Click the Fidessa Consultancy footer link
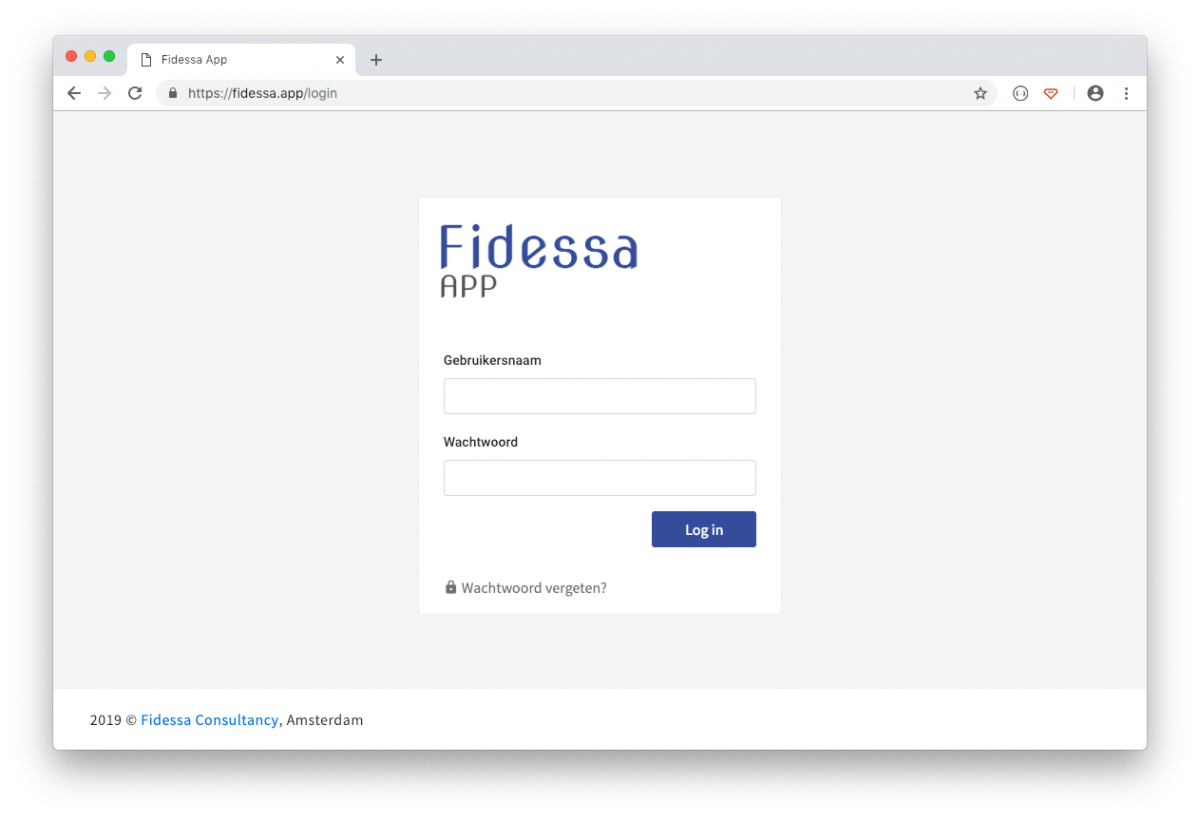Viewport: 1200px width, 820px height. (210, 720)
